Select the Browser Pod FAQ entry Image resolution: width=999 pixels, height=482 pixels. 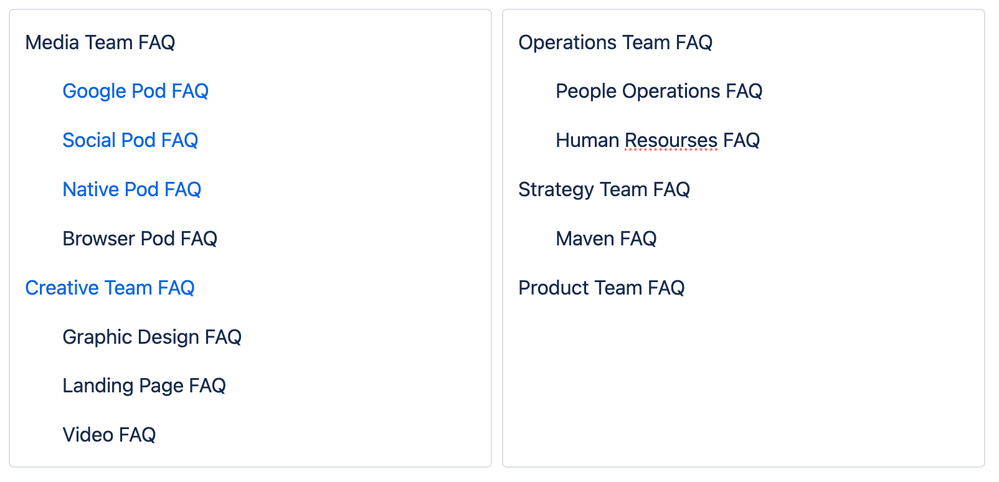coord(140,239)
